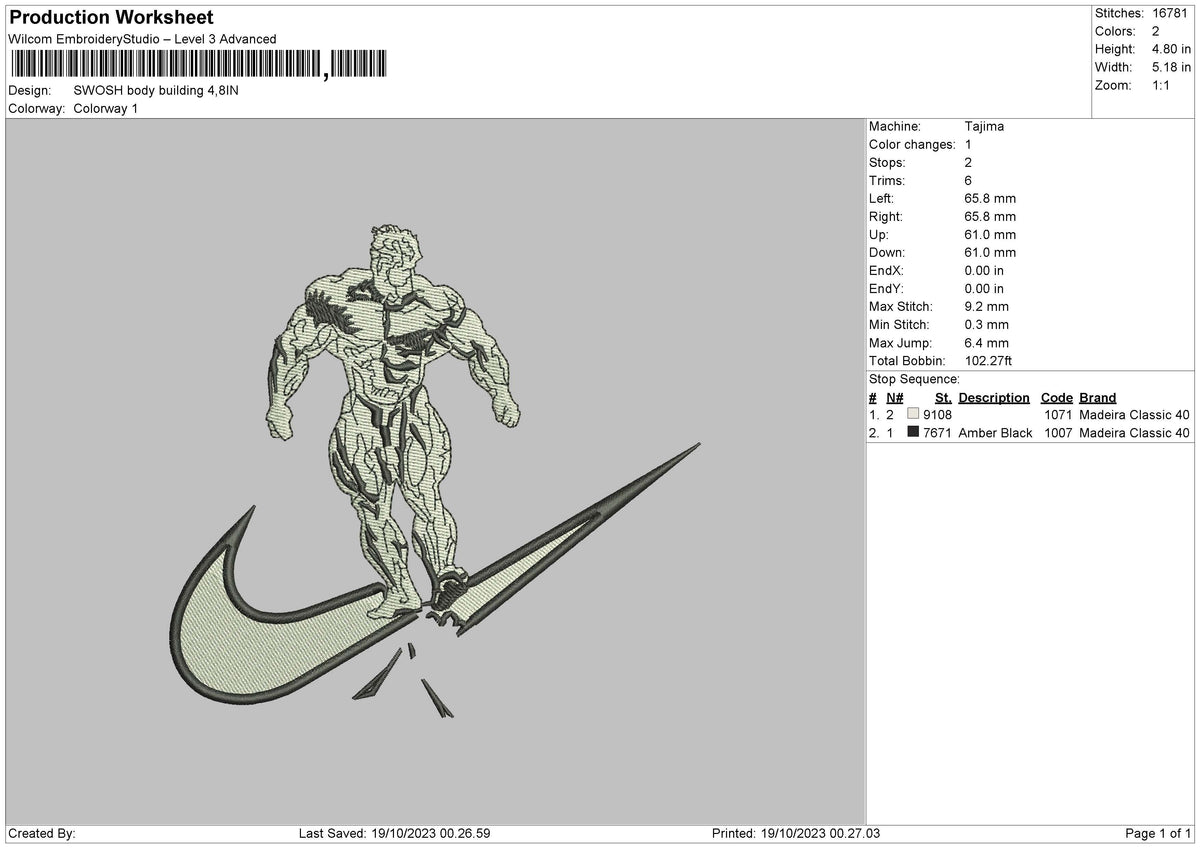Select the Max Stitch value 9.2 mm
The width and height of the screenshot is (1200, 848).
tap(988, 307)
